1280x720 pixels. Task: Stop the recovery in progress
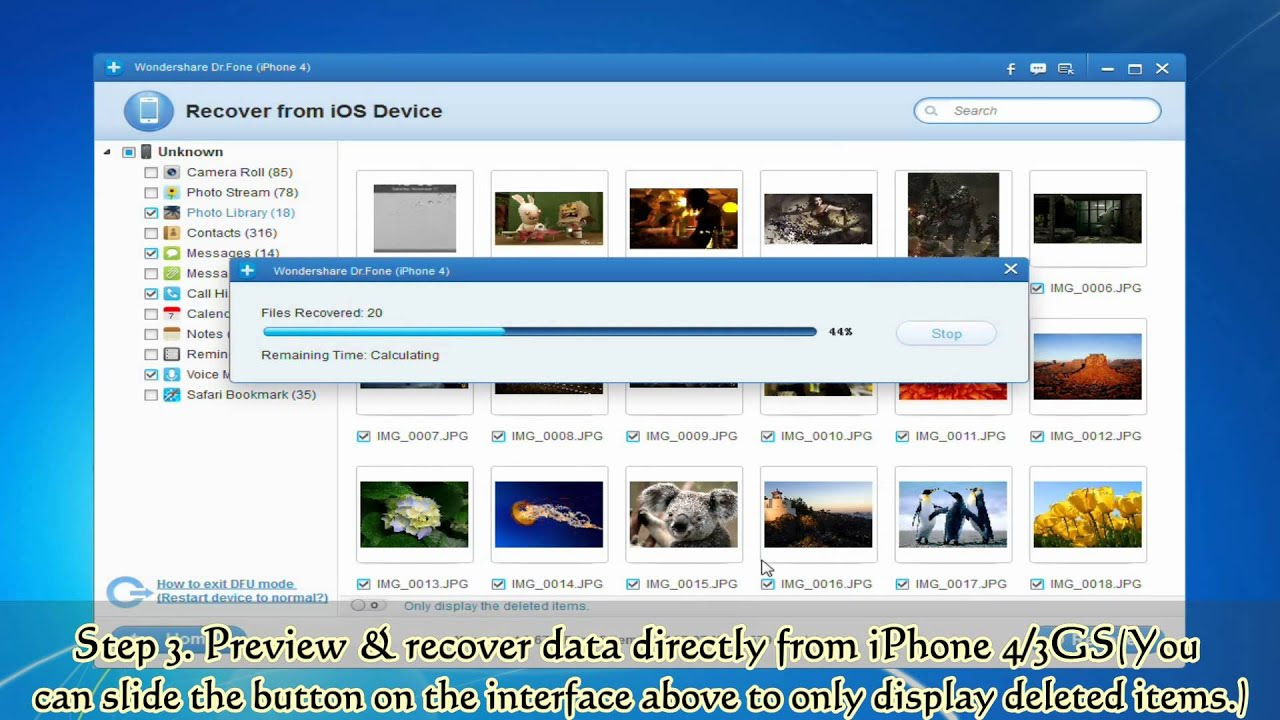click(946, 334)
